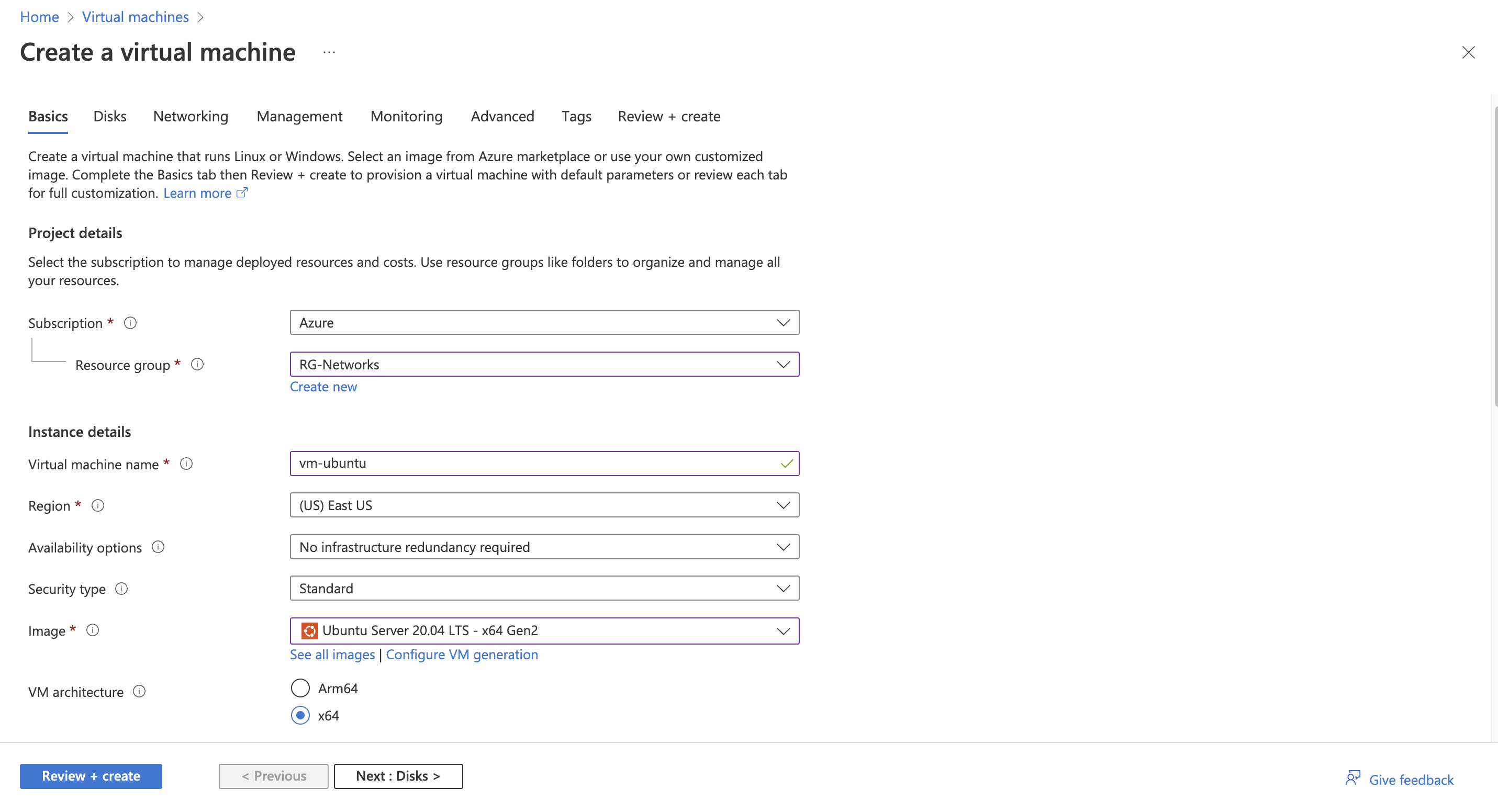Click the Image info icon
1498x812 pixels.
click(93, 630)
